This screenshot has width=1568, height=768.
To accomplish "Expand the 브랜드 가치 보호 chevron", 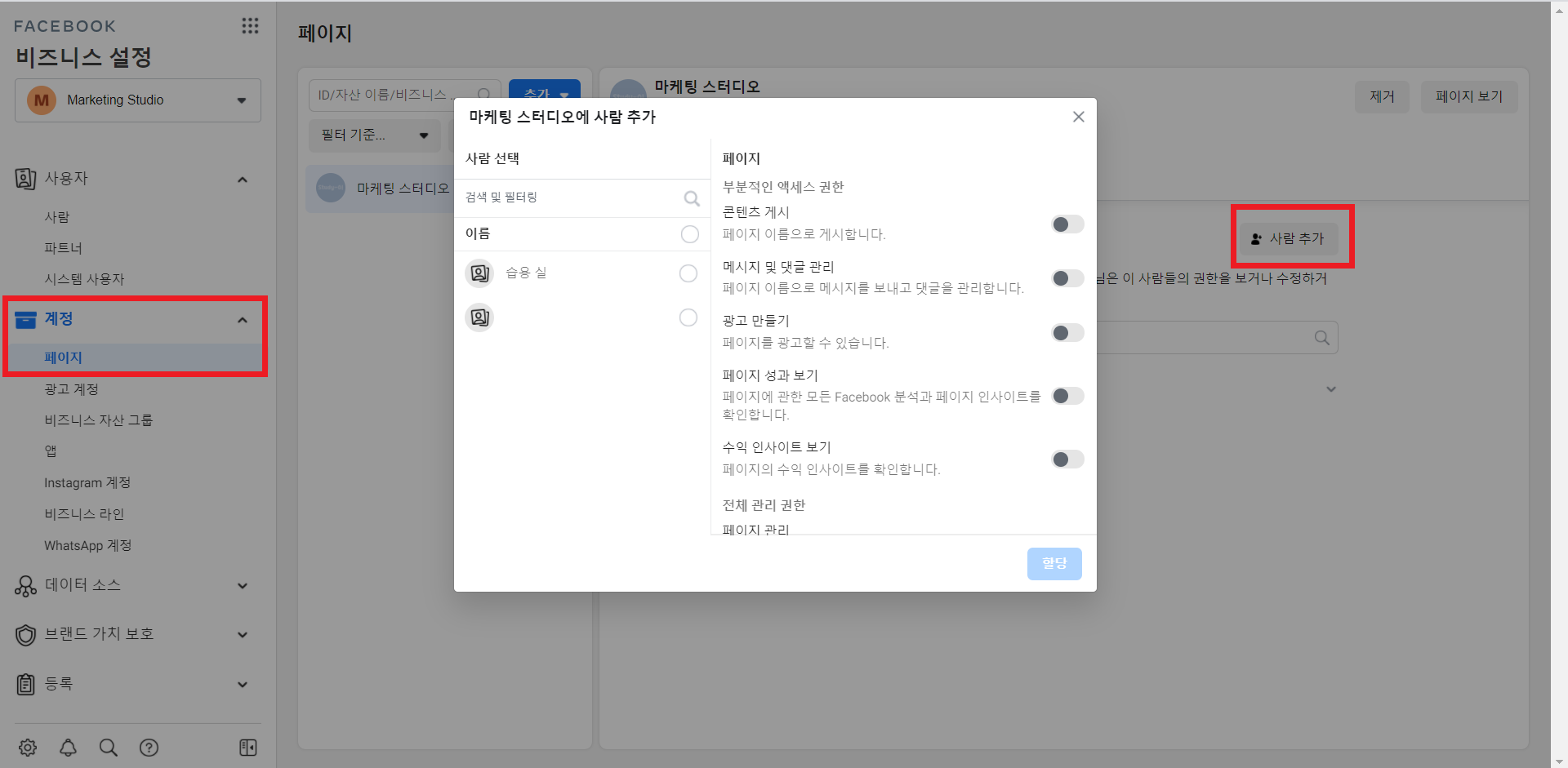I will [x=243, y=635].
